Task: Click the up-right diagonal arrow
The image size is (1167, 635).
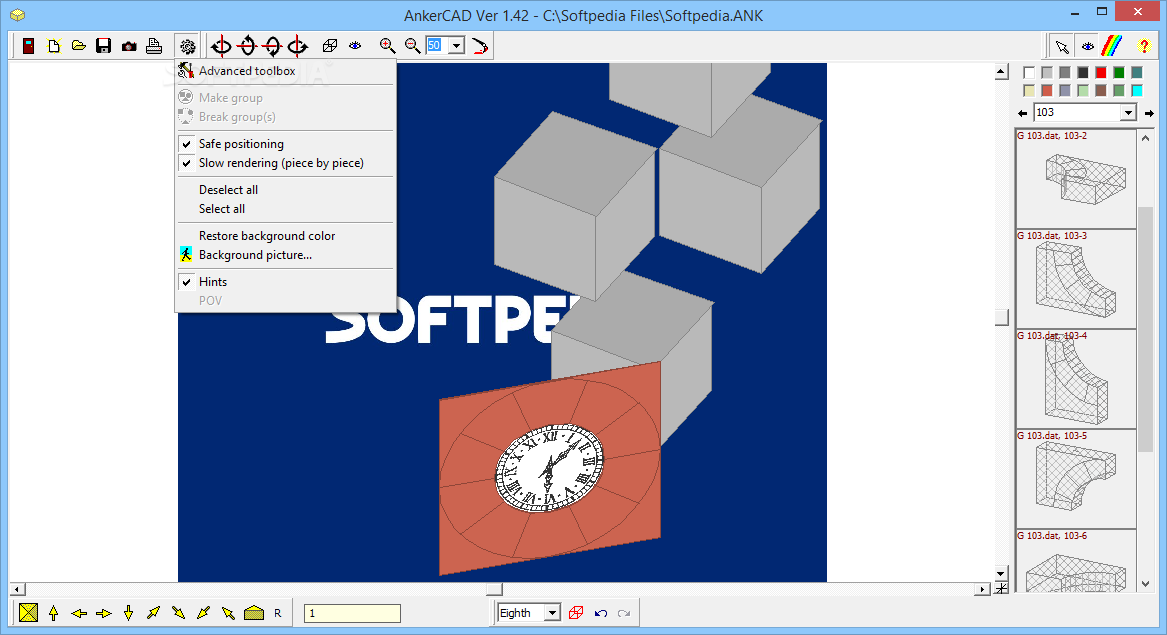Action: point(153,613)
